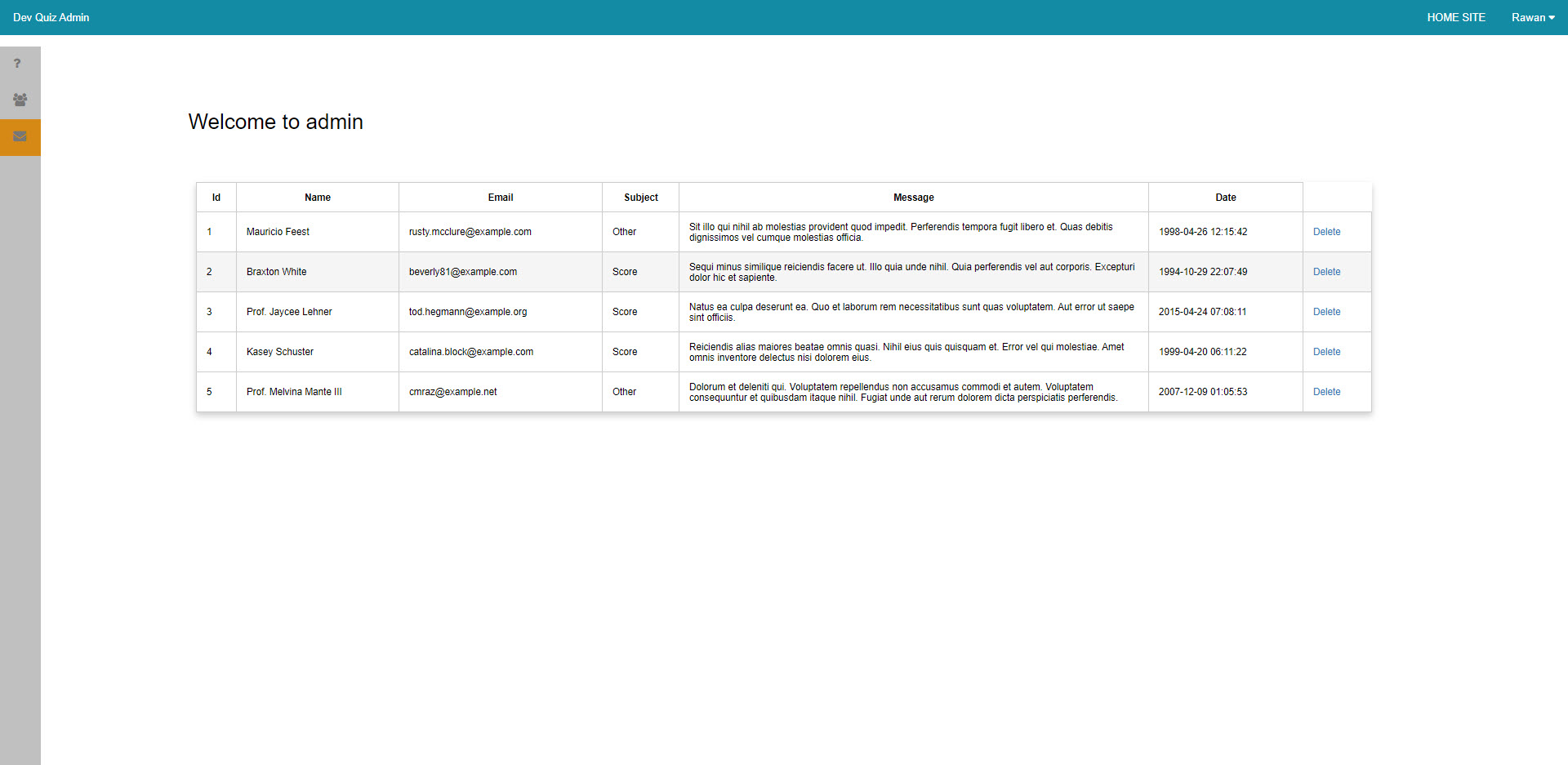The height and width of the screenshot is (765, 1568).
Task: Click the highlighted Id 3 in the table
Action: (209, 311)
